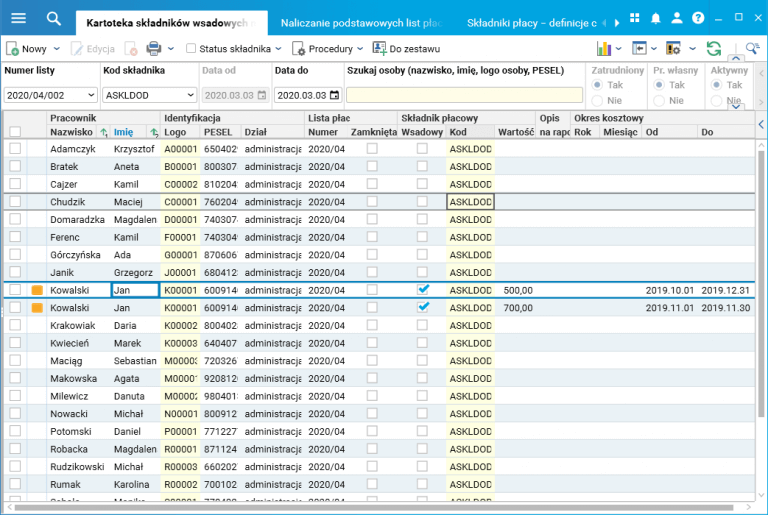Uncheck Wsadowy checkbox on Kowalski 500,00 row
This screenshot has width=768, height=515.
tap(423, 290)
